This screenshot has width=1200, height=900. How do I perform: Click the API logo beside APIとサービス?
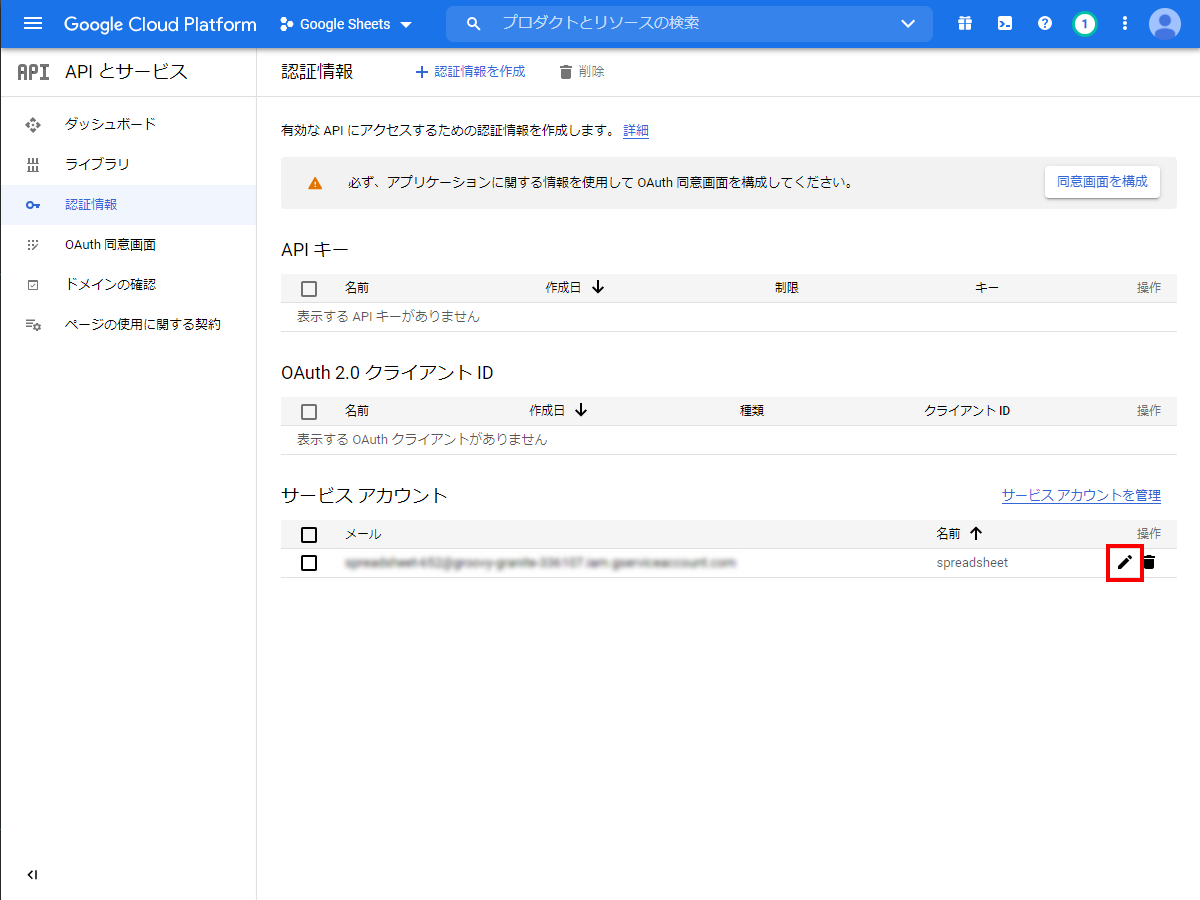(x=33, y=72)
